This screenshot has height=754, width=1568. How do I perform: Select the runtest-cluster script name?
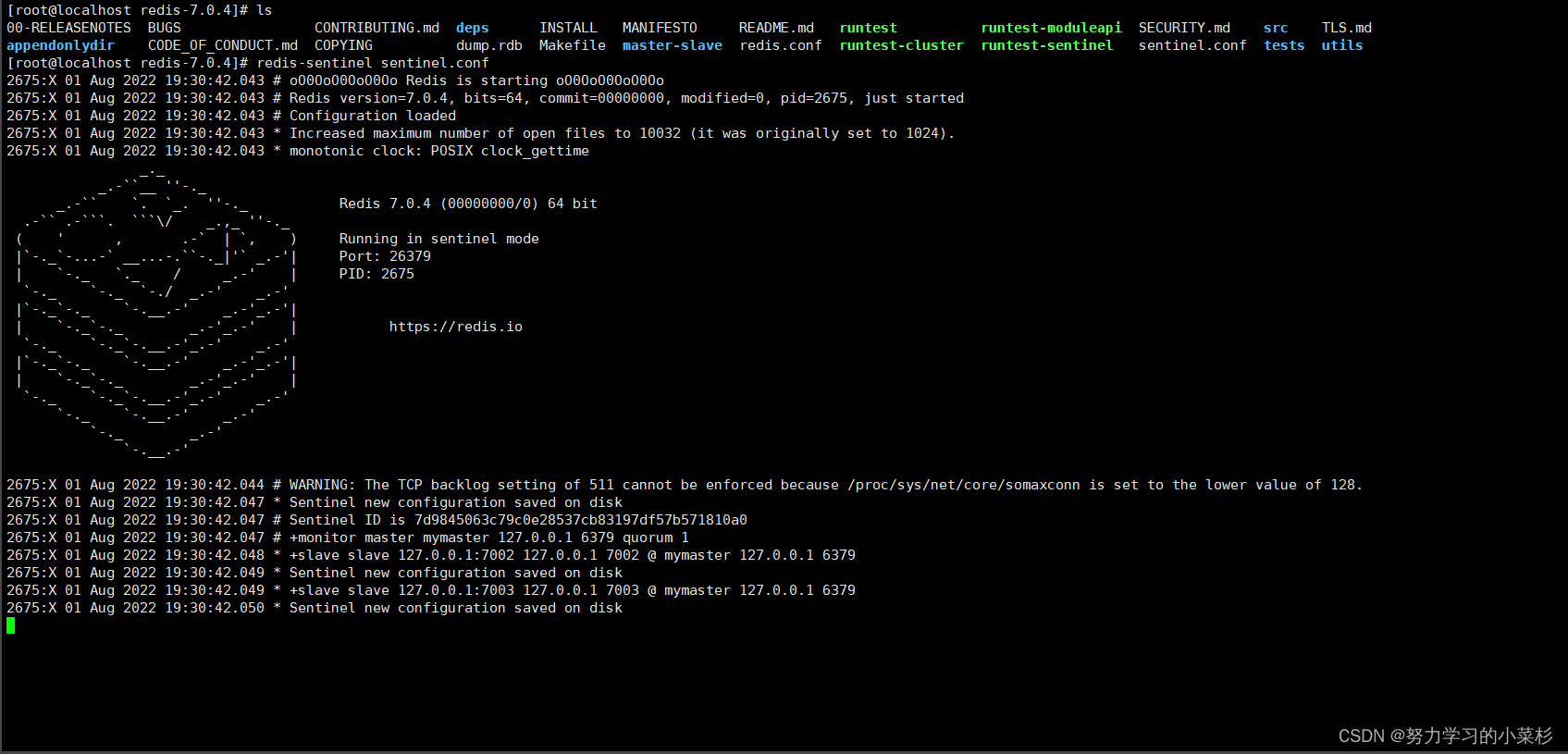tap(901, 45)
